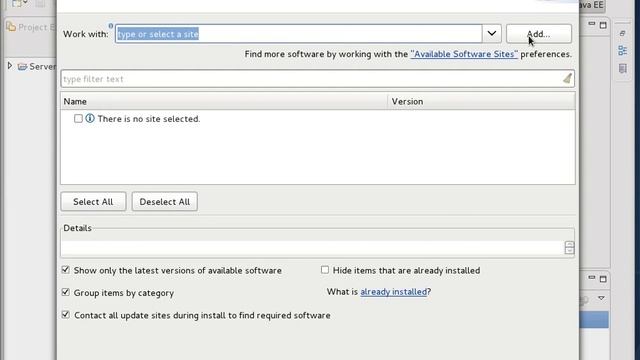Click the Version column header
640x360 pixels.
(x=481, y=101)
